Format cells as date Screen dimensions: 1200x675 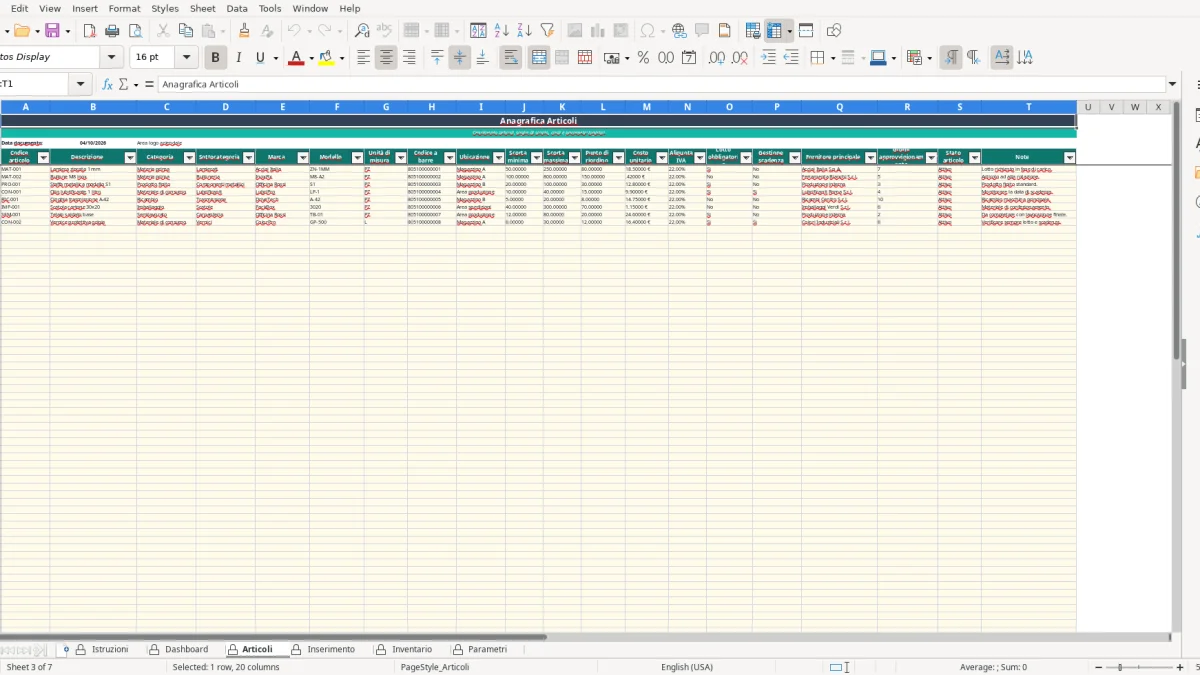point(689,58)
